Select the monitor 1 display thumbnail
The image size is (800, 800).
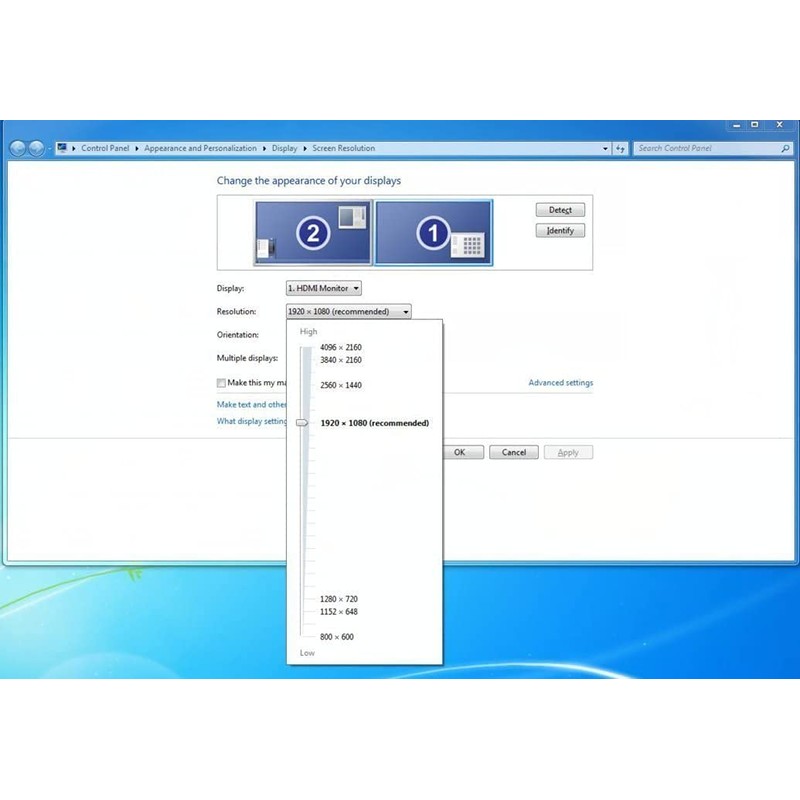point(433,232)
